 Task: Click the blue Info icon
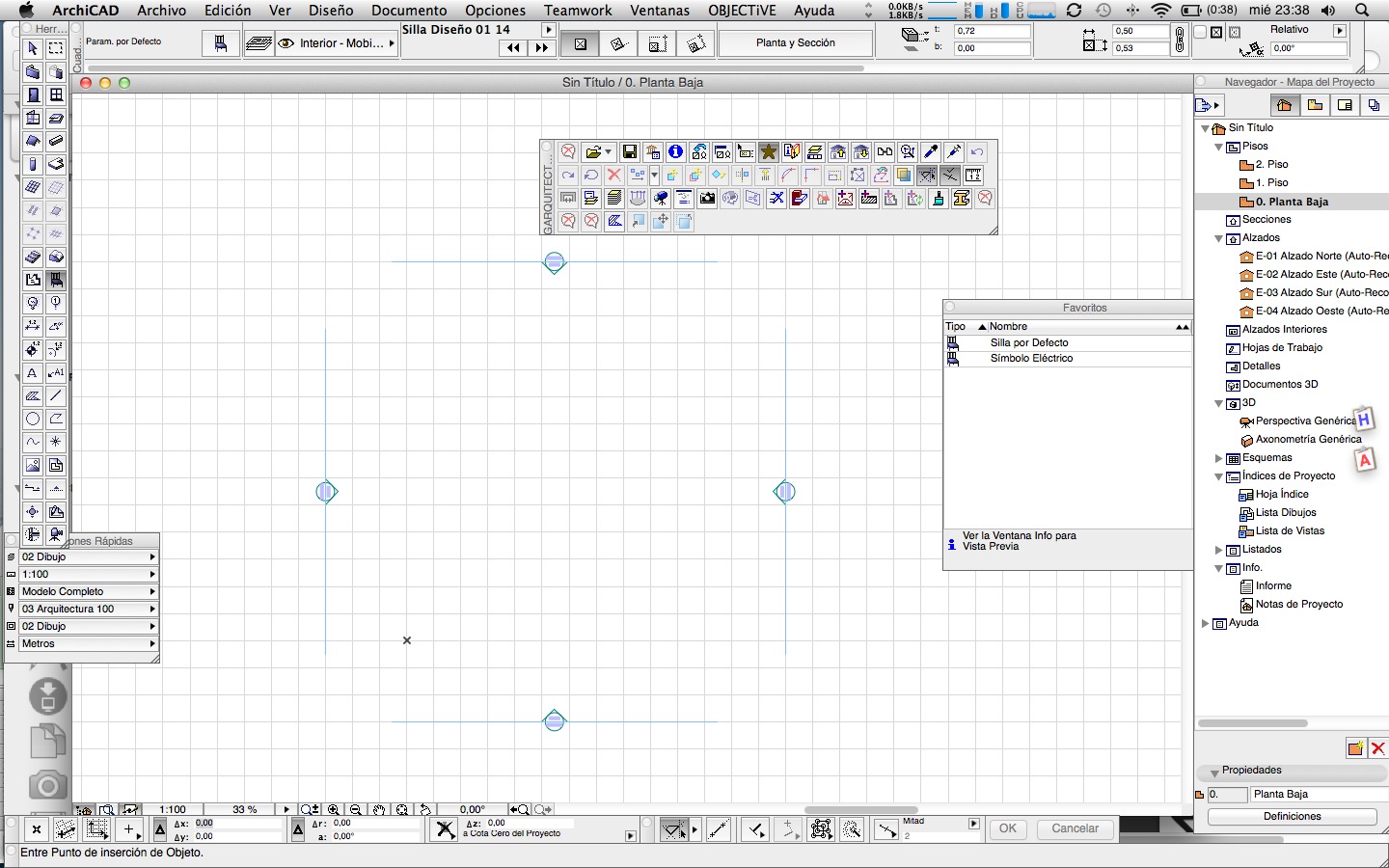pos(675,152)
